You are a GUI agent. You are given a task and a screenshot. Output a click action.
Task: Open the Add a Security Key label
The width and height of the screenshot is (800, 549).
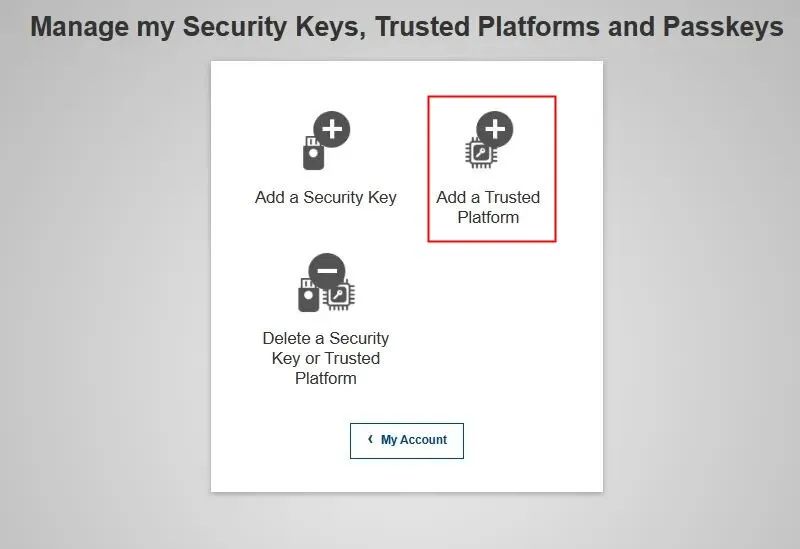pos(326,197)
